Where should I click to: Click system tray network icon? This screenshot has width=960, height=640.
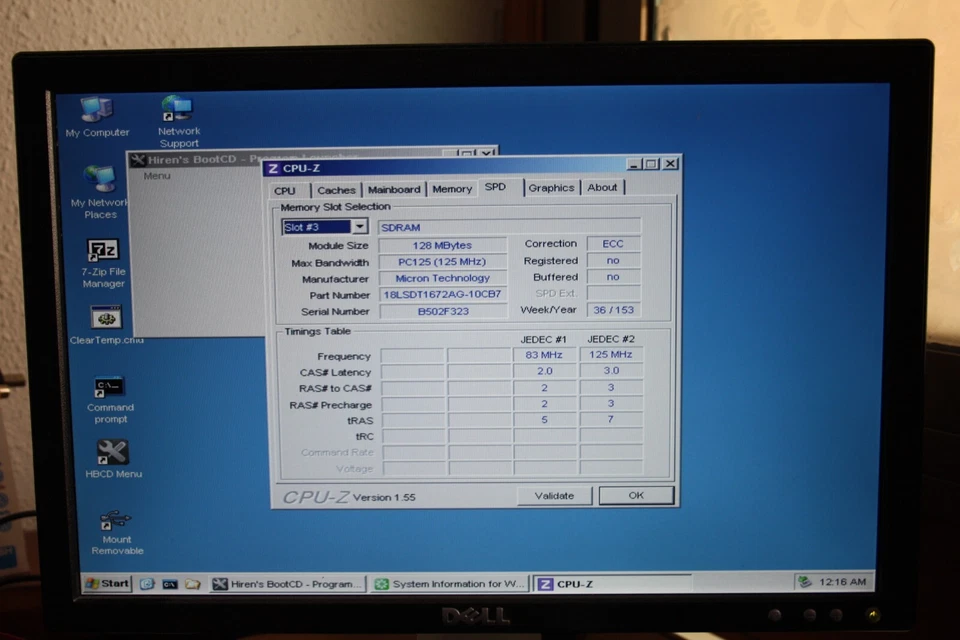804,582
